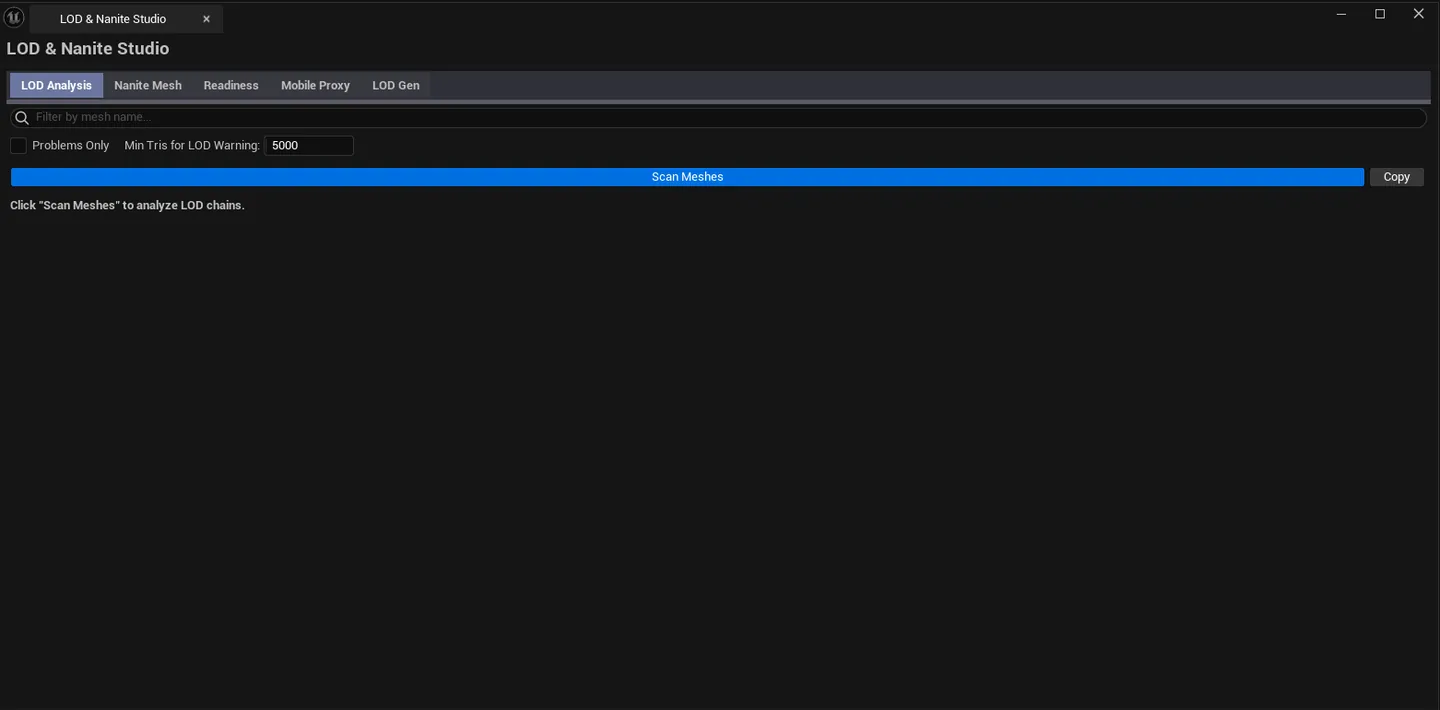Close the window with the X button

[1418, 14]
